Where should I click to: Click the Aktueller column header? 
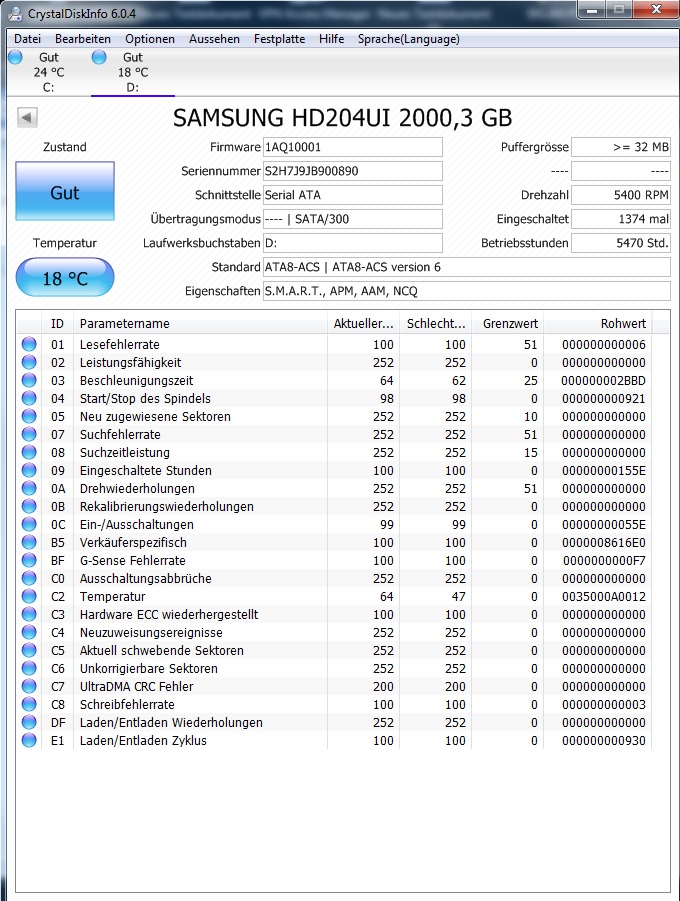364,324
